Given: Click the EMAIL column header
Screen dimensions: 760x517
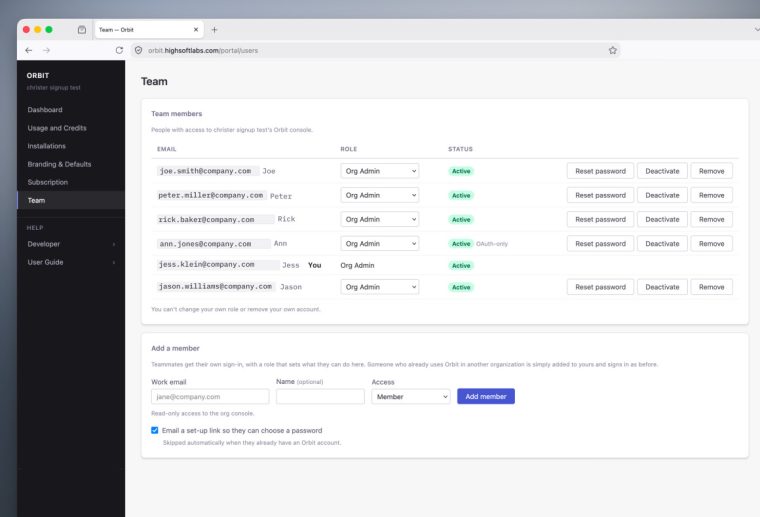Looking at the screenshot, I should tap(167, 149).
